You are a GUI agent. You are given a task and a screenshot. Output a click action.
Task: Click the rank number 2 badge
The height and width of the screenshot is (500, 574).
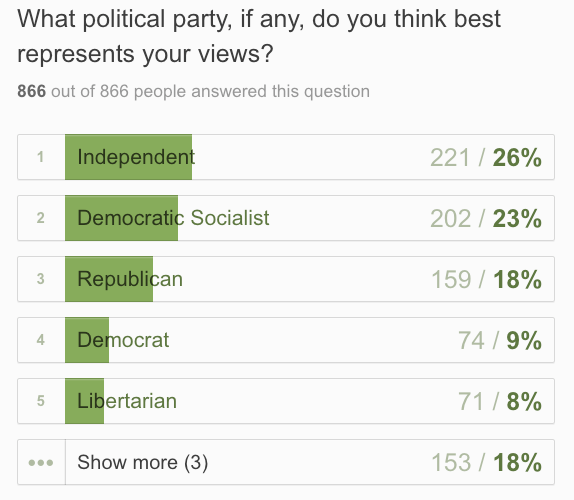point(41,218)
